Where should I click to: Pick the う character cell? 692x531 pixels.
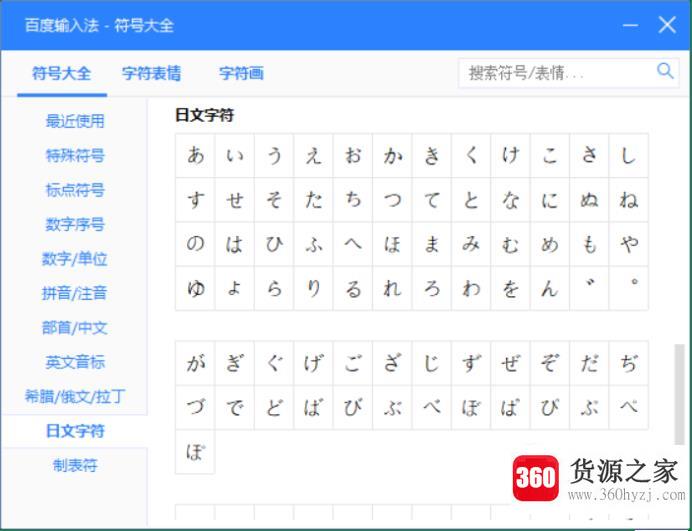(274, 155)
